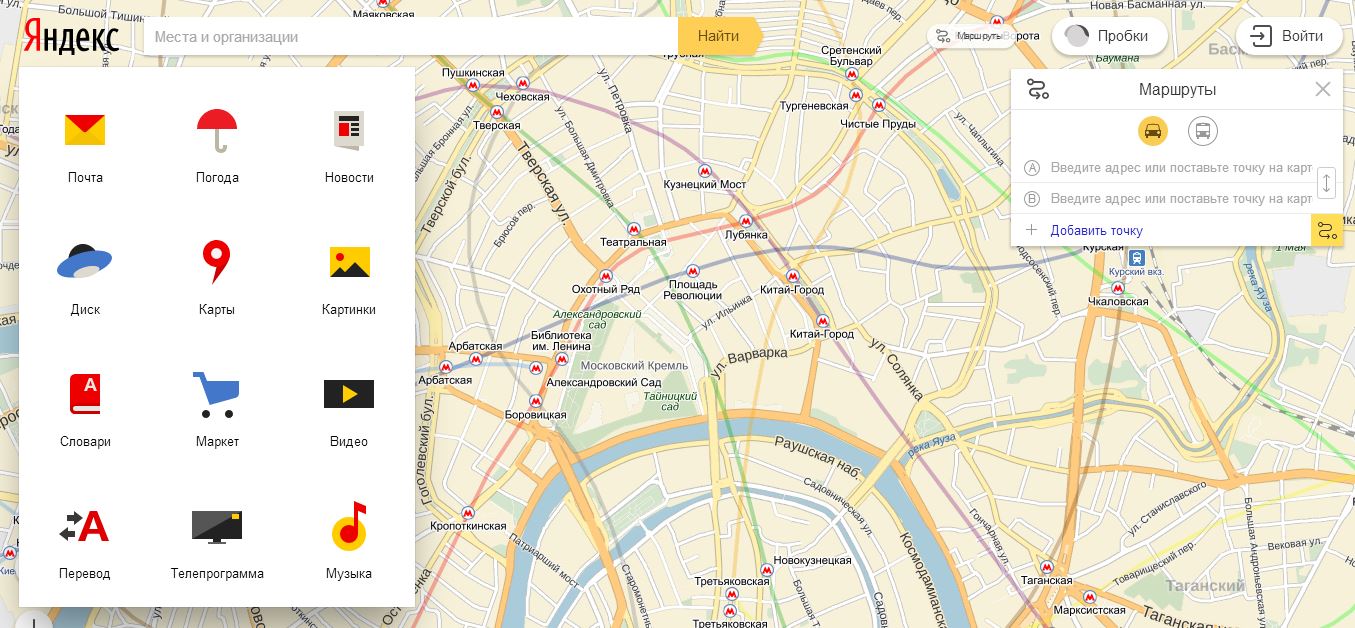Click the Яндекс logo
This screenshot has width=1355, height=628.
click(x=71, y=37)
